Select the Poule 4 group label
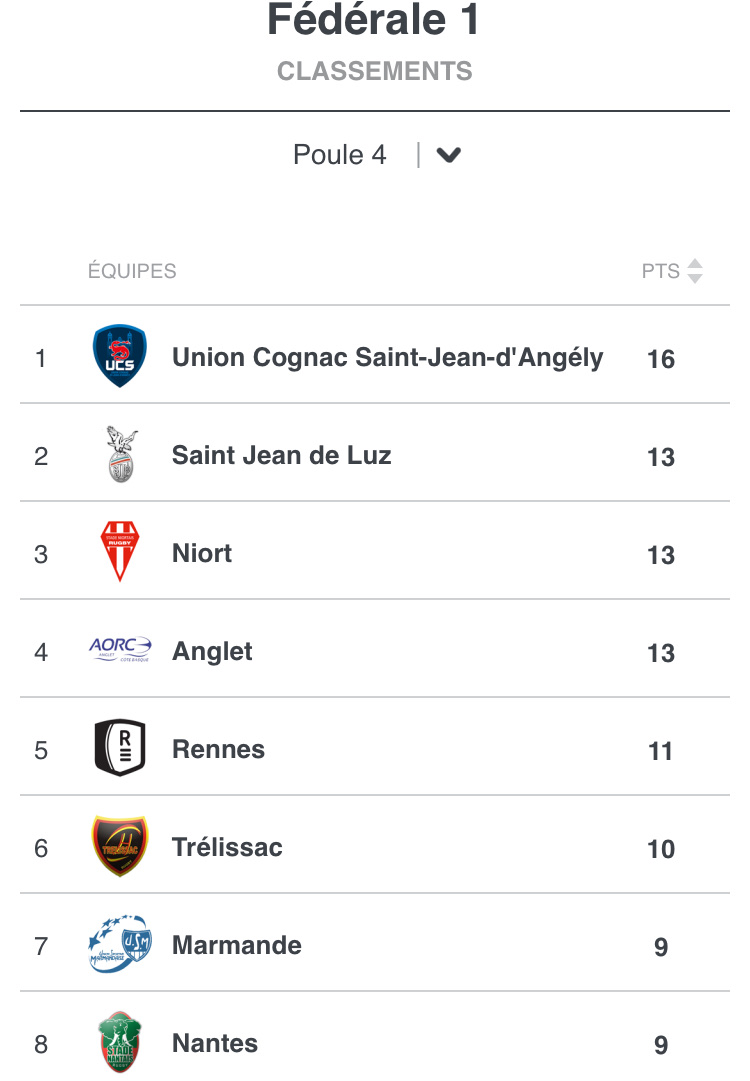Viewport: 750px width, 1081px height. (339, 155)
